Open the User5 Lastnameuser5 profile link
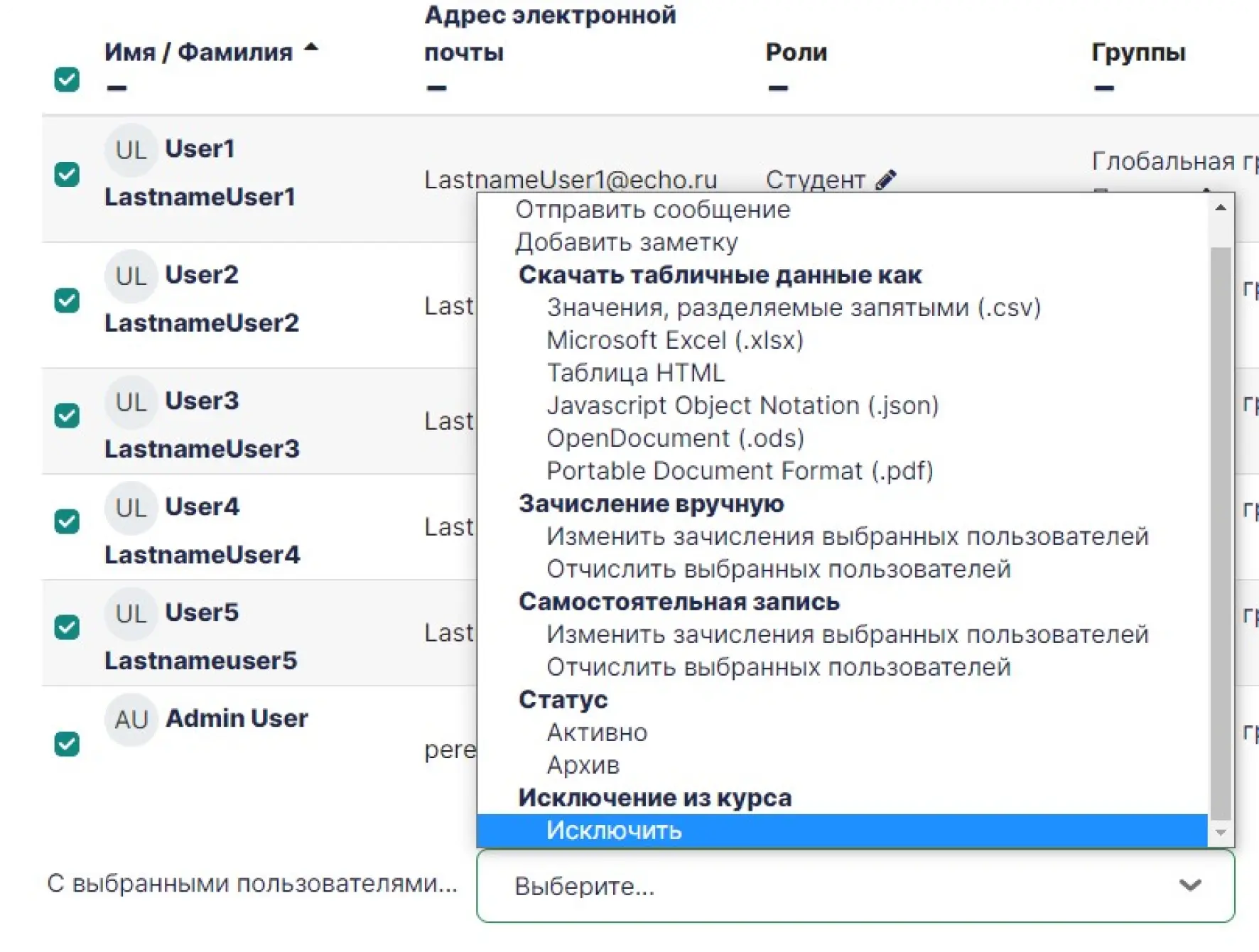 (200, 637)
